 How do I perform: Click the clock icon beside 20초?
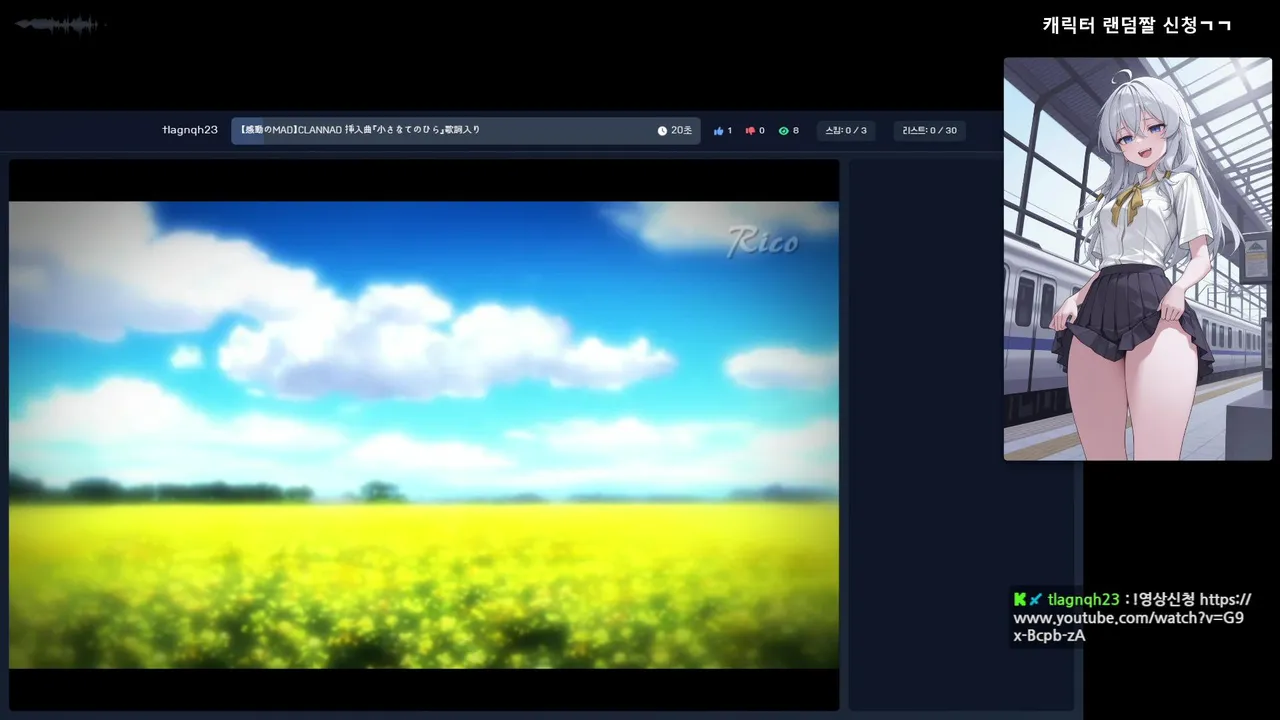click(662, 131)
